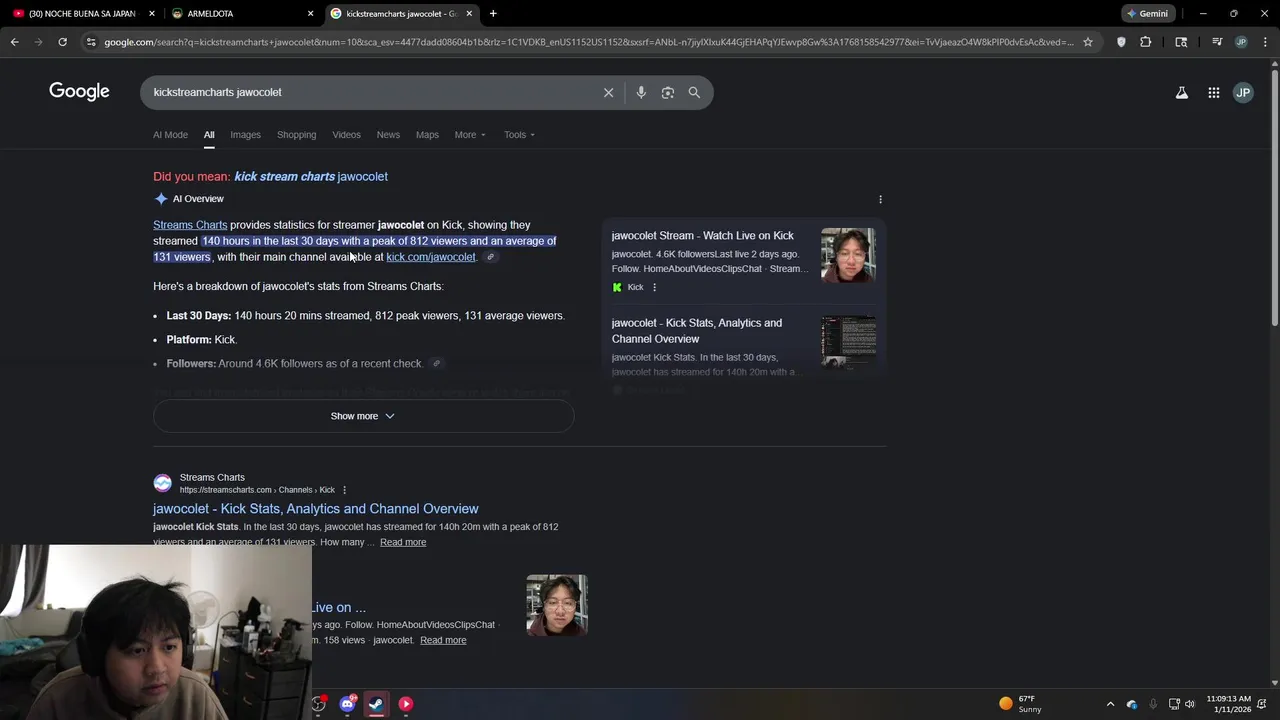Switch to Videos results

coord(346,135)
